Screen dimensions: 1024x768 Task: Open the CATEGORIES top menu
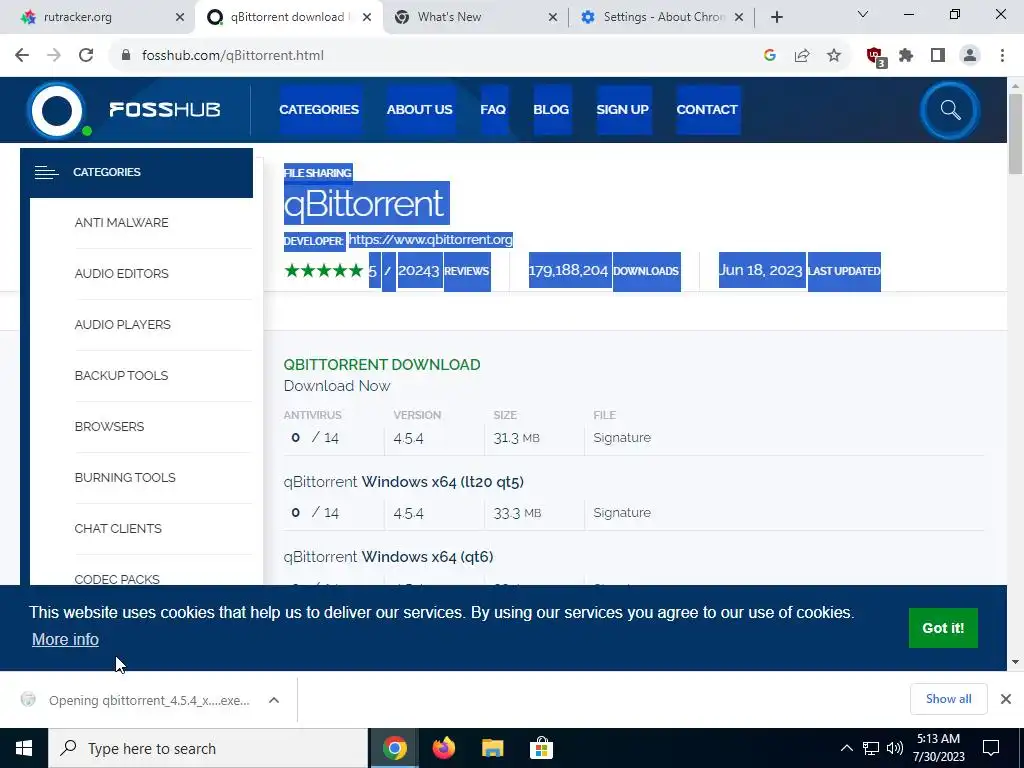click(x=319, y=110)
